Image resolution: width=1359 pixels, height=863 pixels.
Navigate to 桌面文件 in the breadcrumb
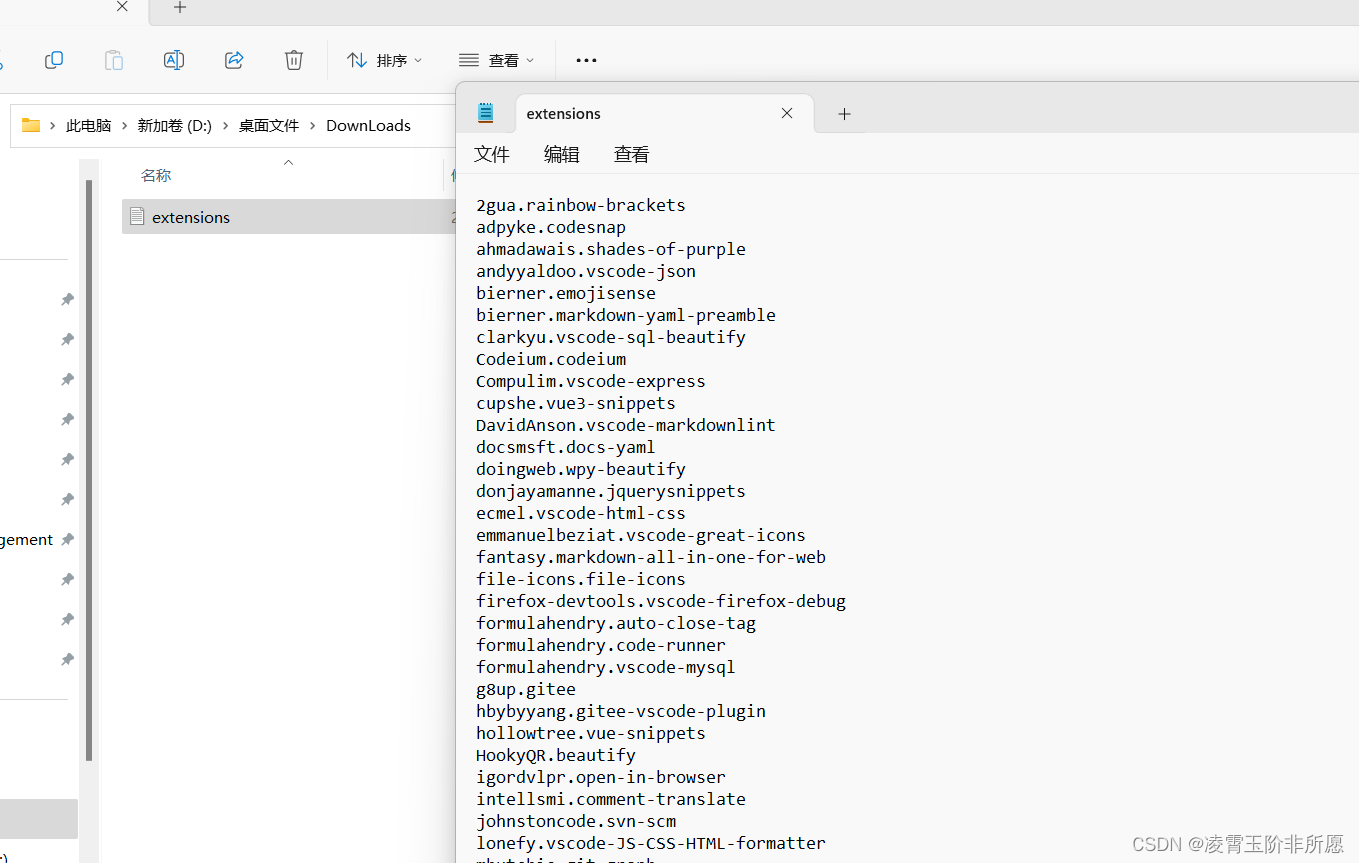pyautogui.click(x=269, y=126)
